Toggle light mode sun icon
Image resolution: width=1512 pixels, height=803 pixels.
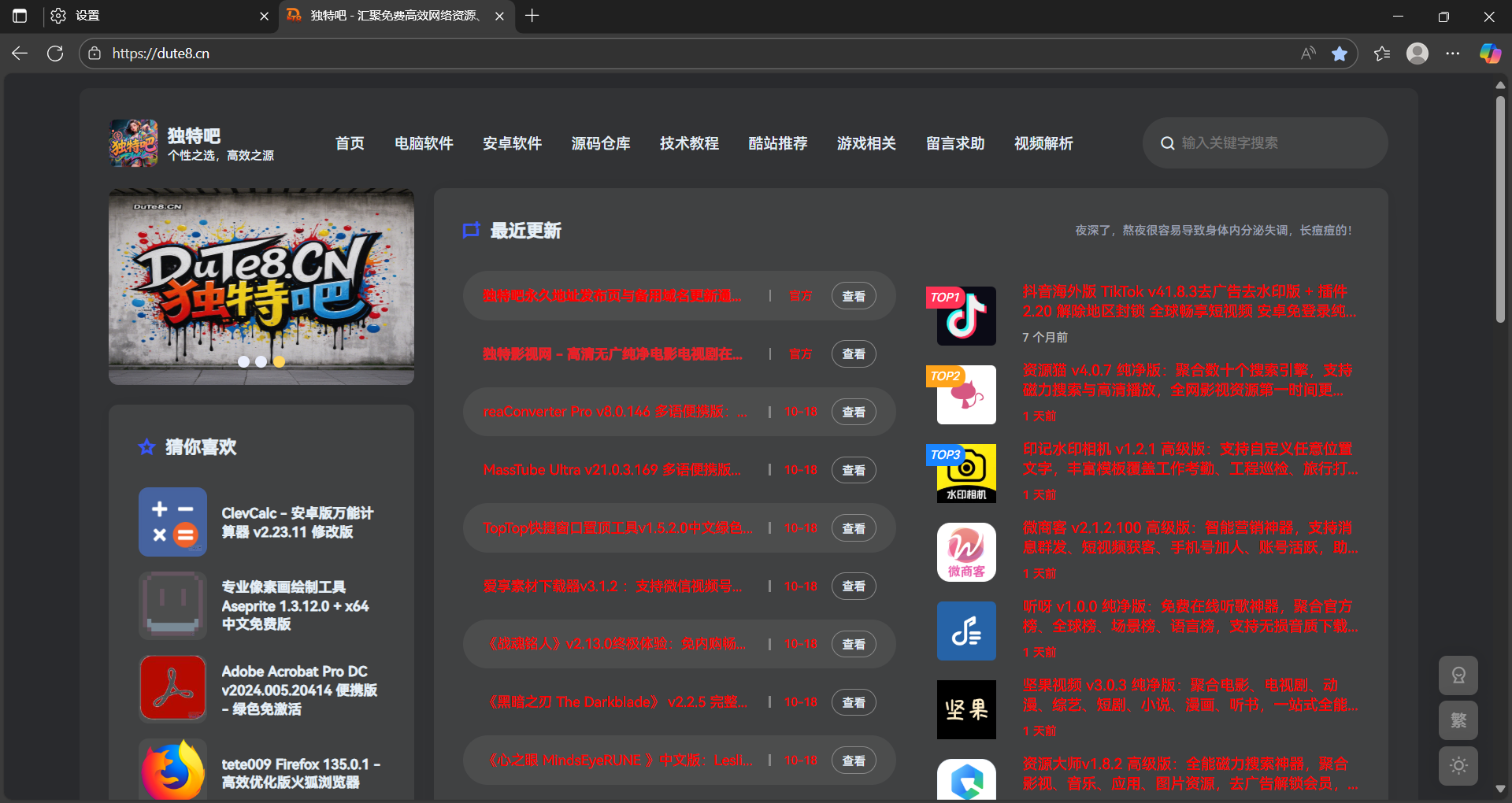(x=1458, y=765)
